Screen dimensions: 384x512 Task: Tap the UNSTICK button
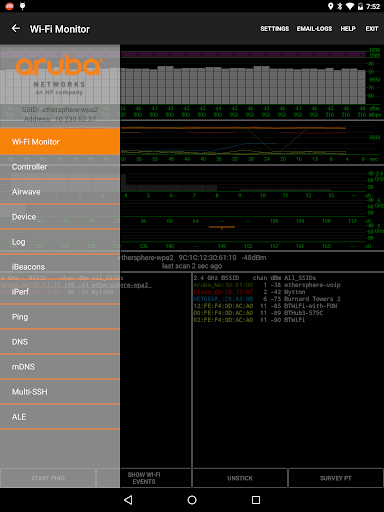point(240,478)
